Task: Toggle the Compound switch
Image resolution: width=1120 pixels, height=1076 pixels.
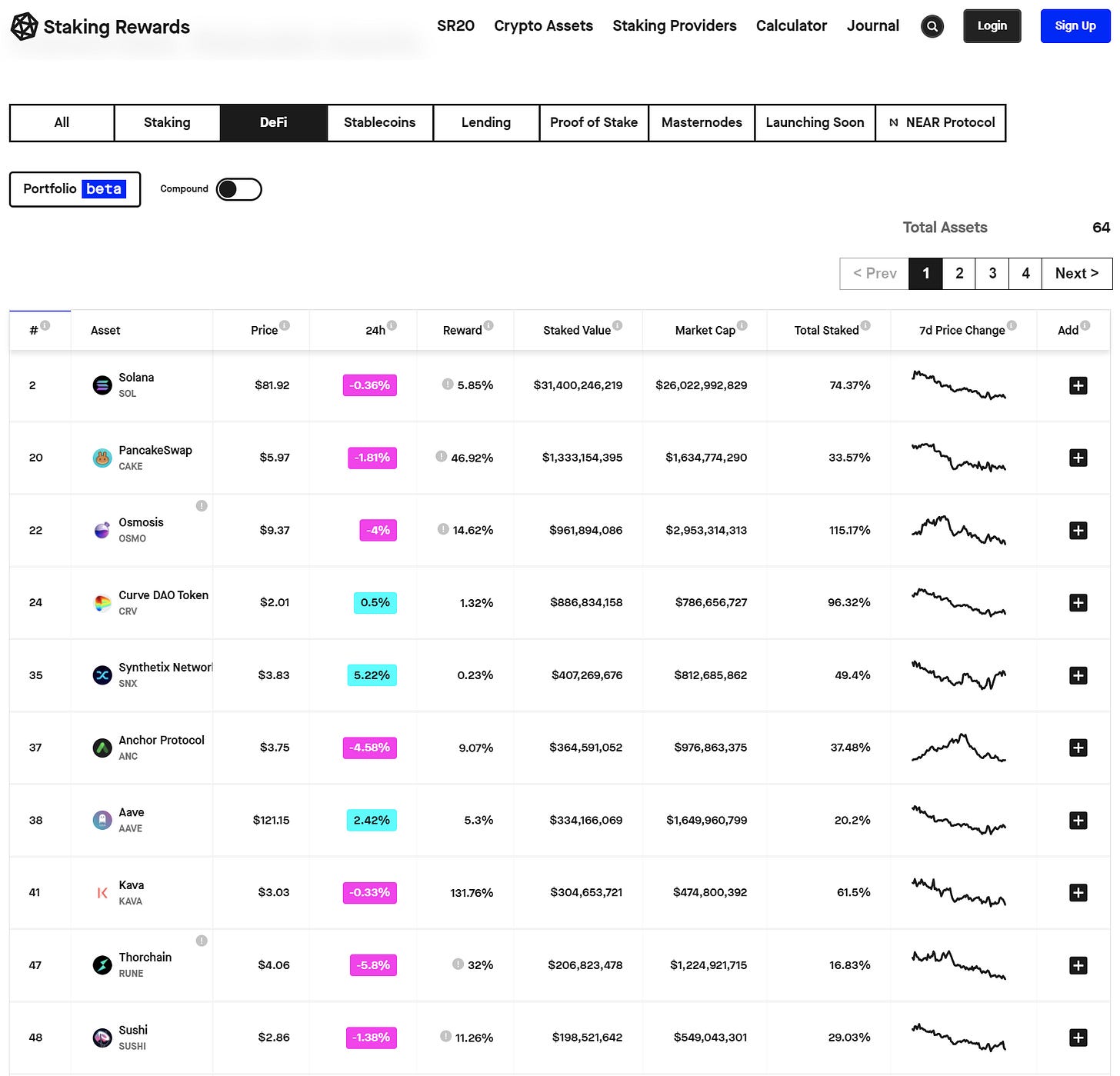Action: [239, 189]
